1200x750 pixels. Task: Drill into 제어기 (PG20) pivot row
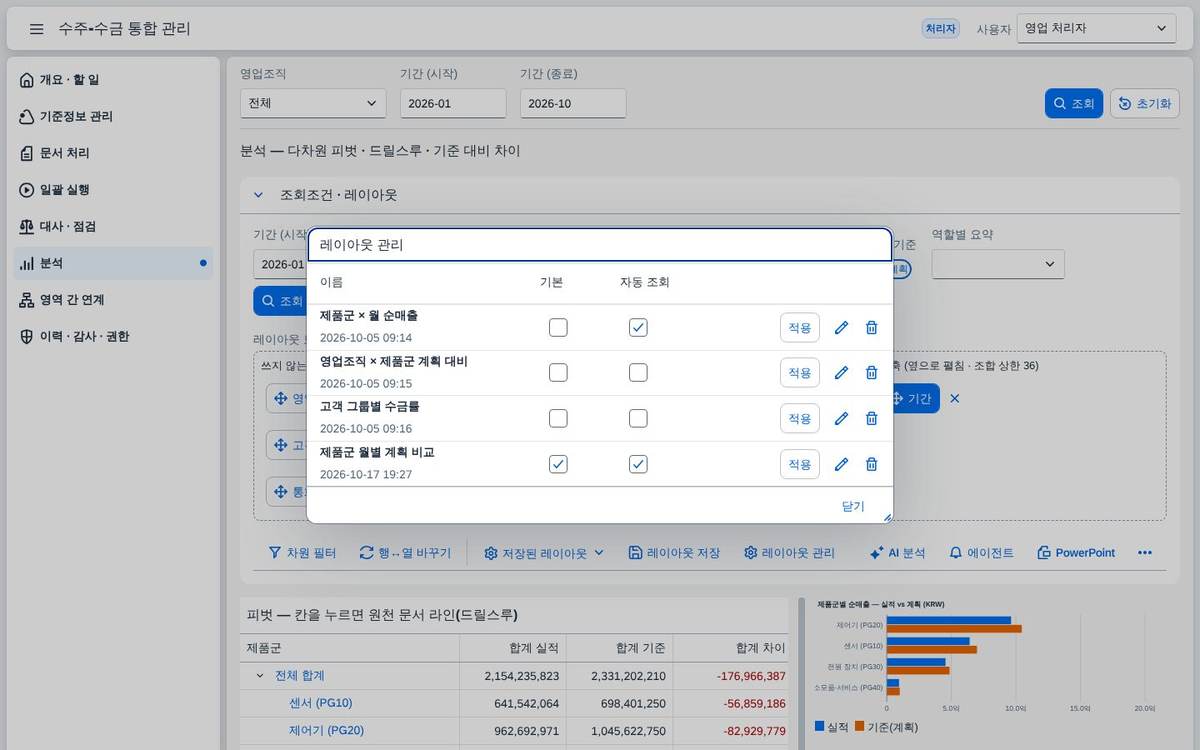pyautogui.click(x=326, y=730)
